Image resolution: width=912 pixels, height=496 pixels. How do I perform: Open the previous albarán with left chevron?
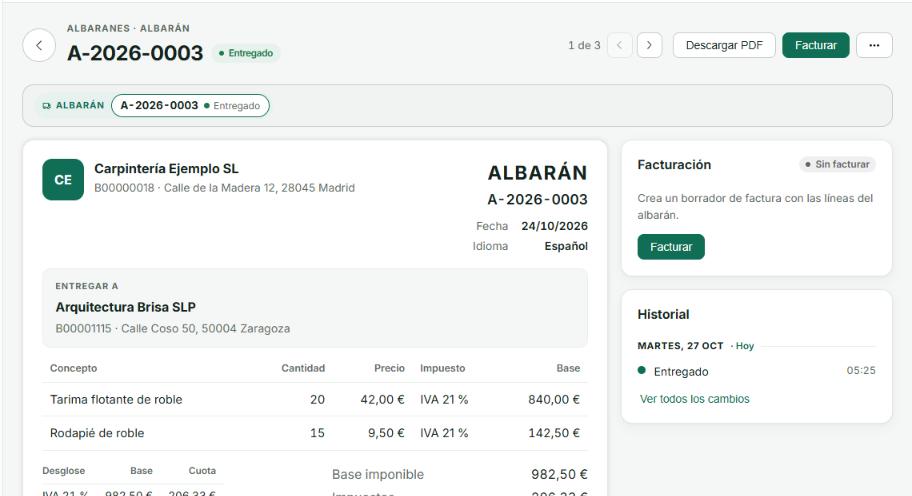tap(619, 45)
